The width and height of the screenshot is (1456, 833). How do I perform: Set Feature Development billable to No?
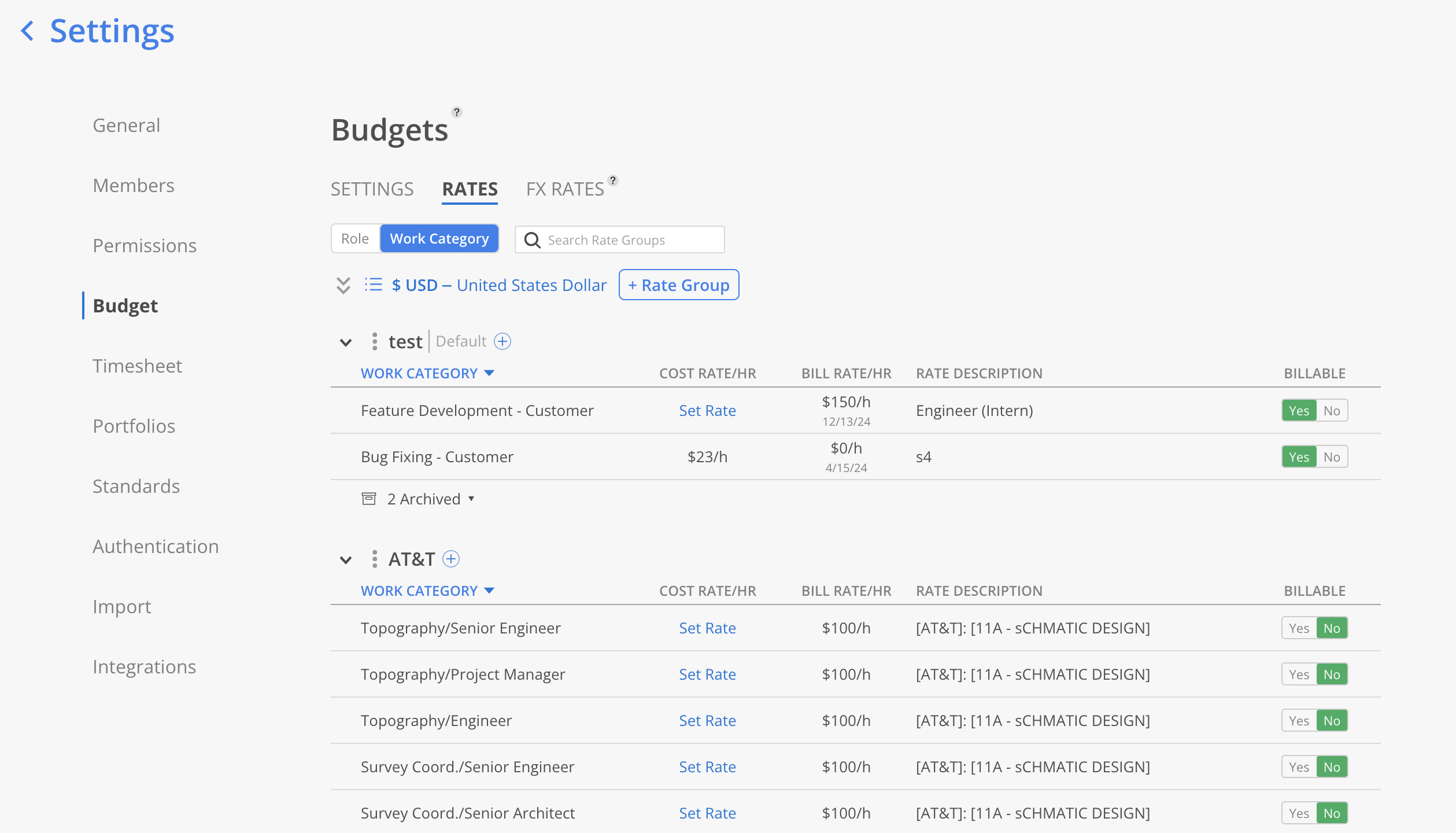1331,411
